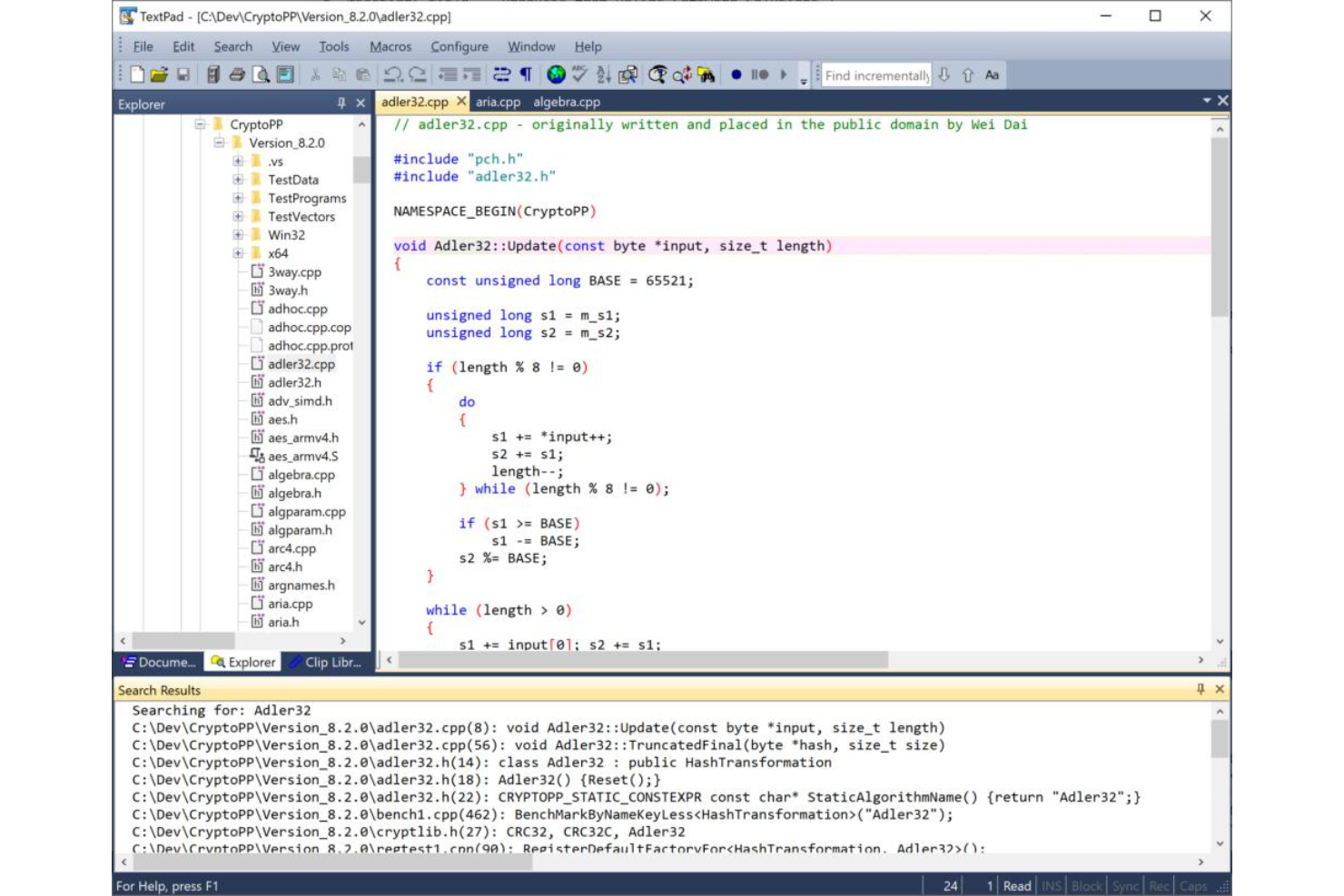Screen dimensions: 1344x896
Task: Close the adler32.cpp tab
Action: [x=461, y=102]
